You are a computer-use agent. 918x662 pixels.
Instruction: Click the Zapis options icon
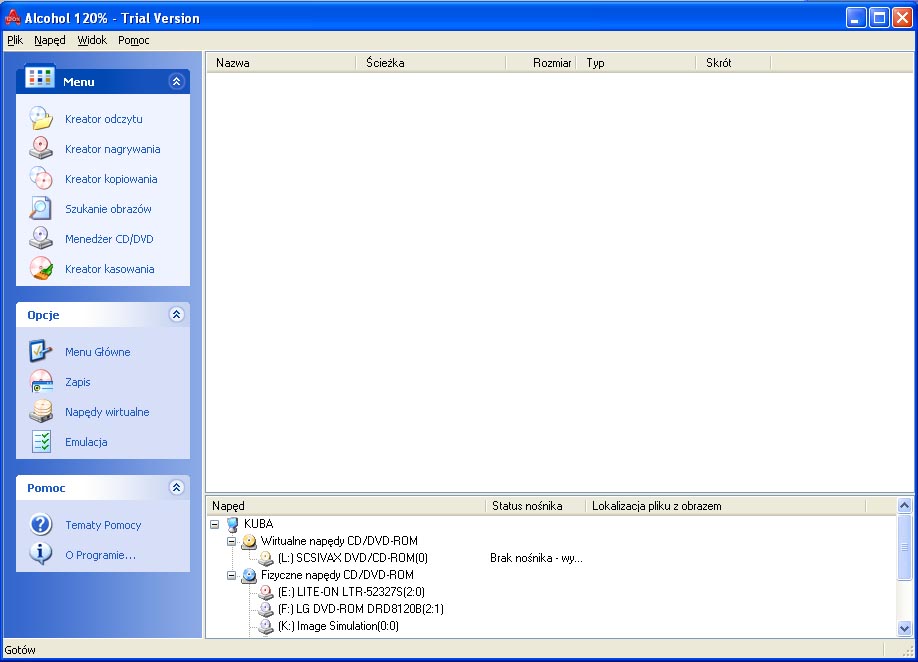41,382
